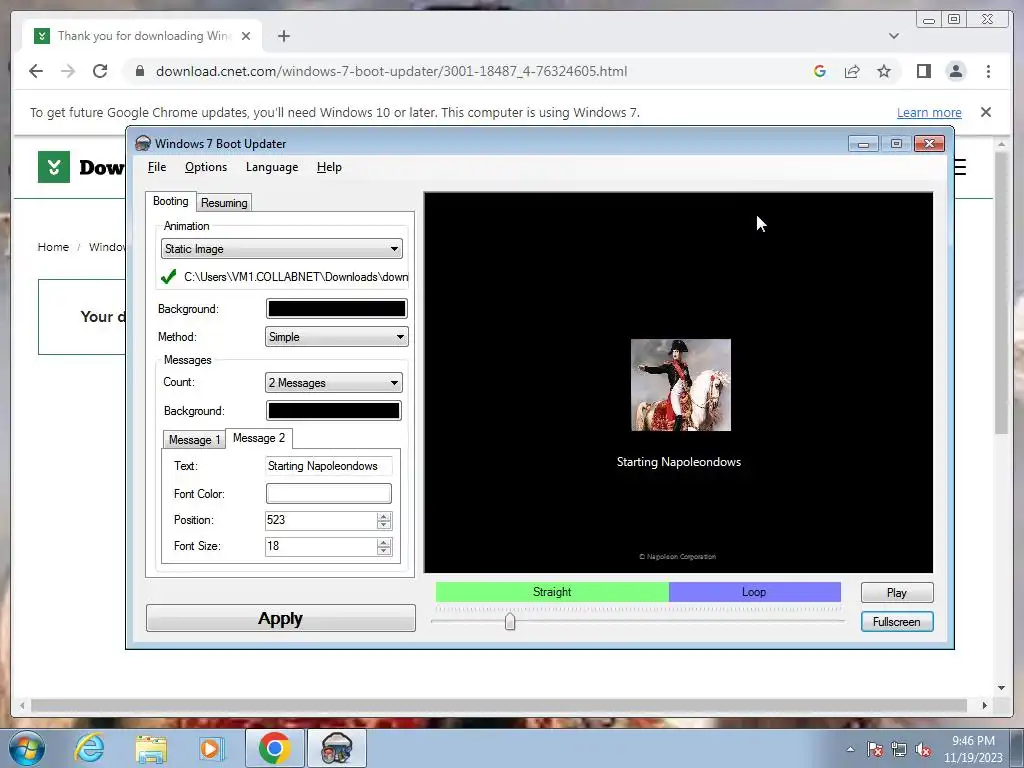Click the animation file path field
The height and width of the screenshot is (768, 1024).
[x=296, y=277]
